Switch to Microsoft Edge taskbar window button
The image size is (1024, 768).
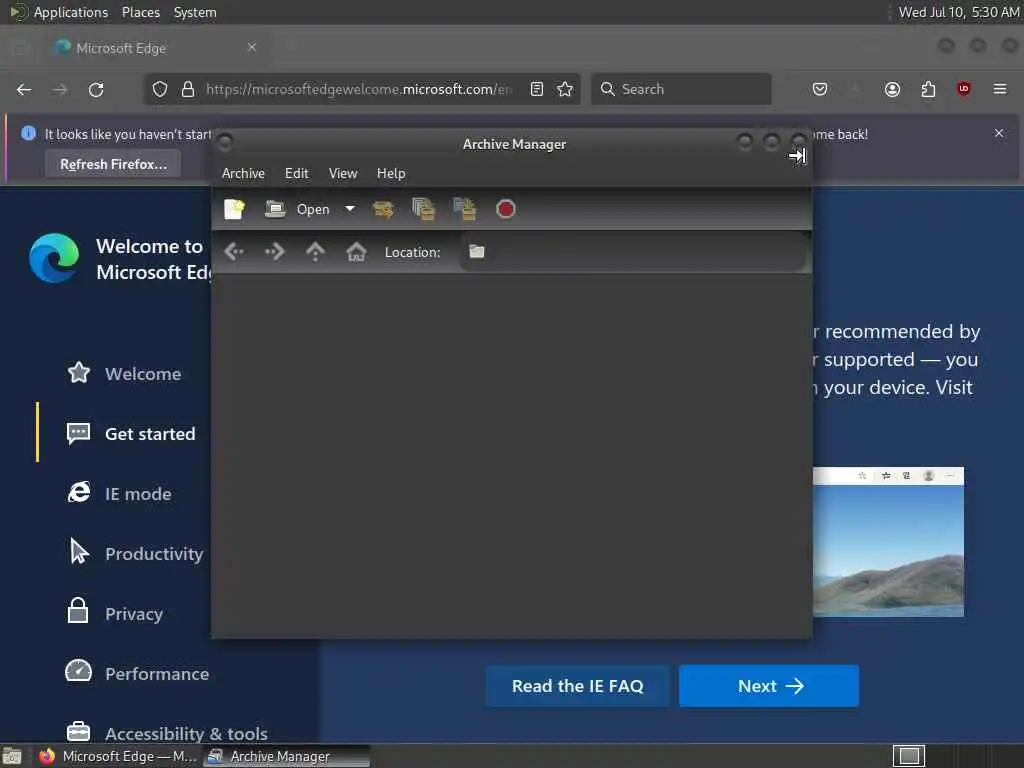[x=118, y=756]
